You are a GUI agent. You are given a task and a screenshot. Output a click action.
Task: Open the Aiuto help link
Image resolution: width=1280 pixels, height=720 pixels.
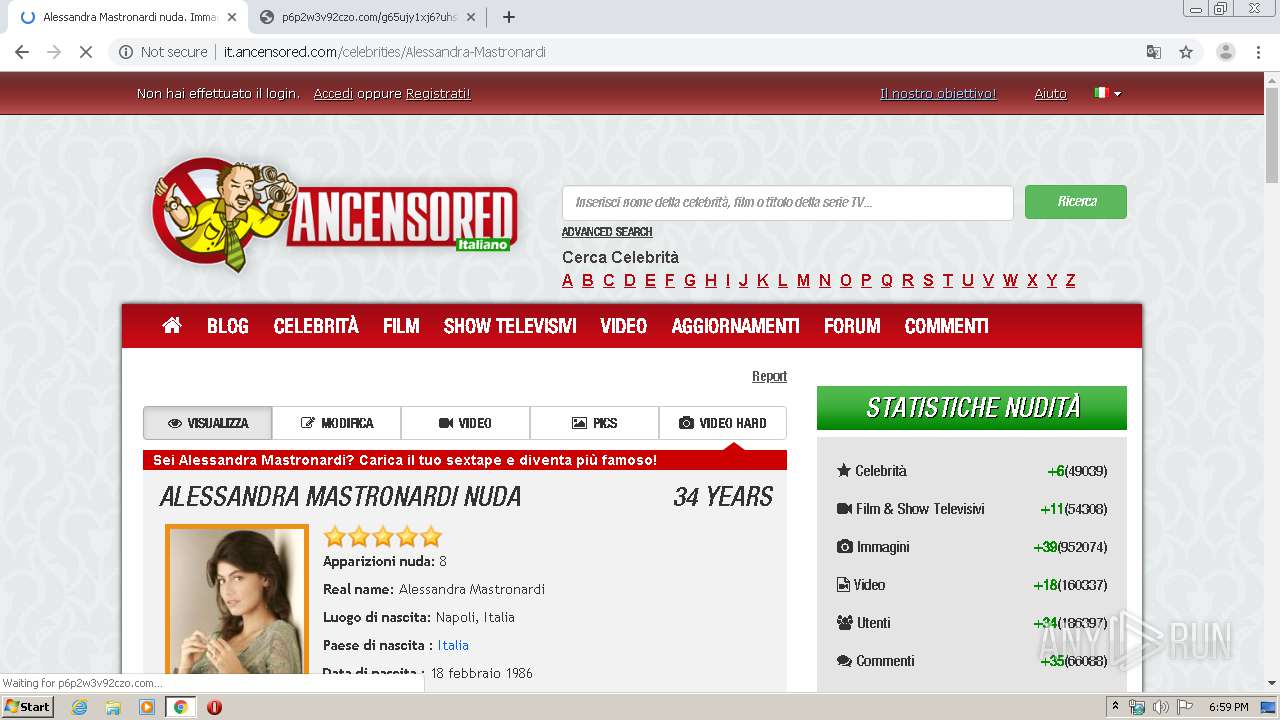point(1051,94)
